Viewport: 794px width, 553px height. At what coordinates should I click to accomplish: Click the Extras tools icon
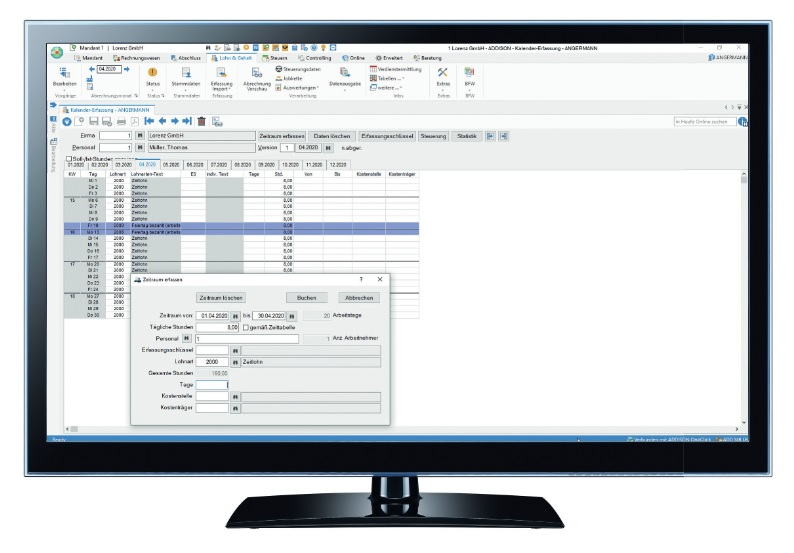point(442,73)
